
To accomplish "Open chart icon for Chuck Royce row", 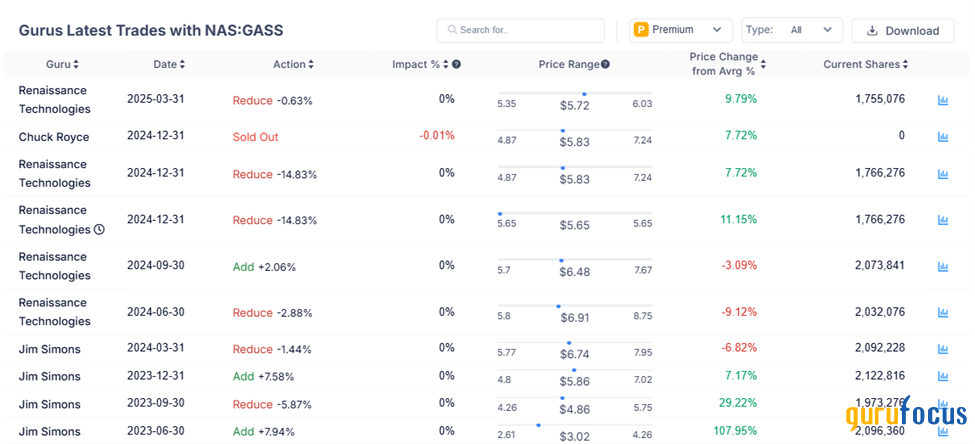I will pos(943,137).
